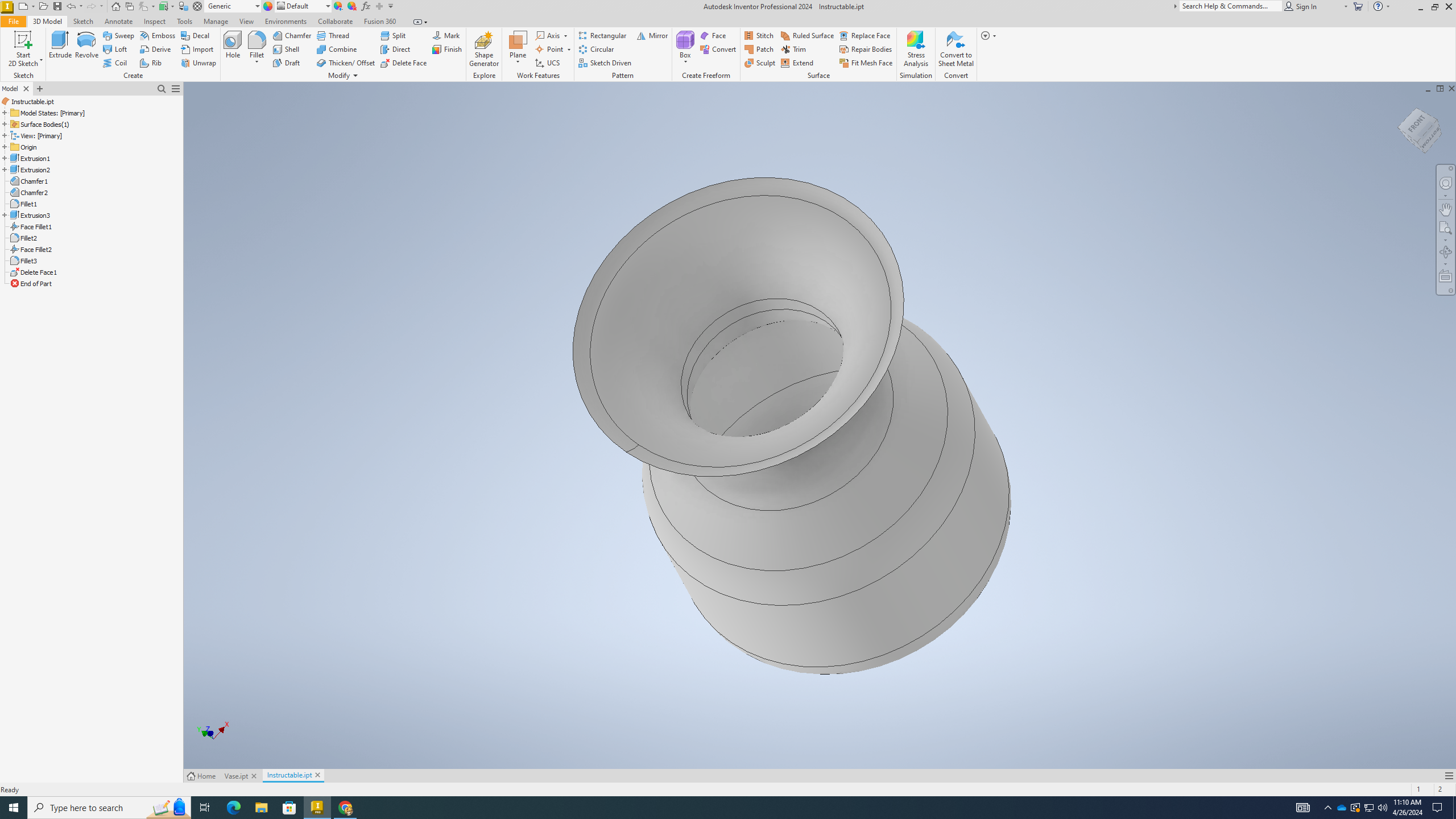
Task: Select Face Fillet2 in the browser
Action: (36, 249)
